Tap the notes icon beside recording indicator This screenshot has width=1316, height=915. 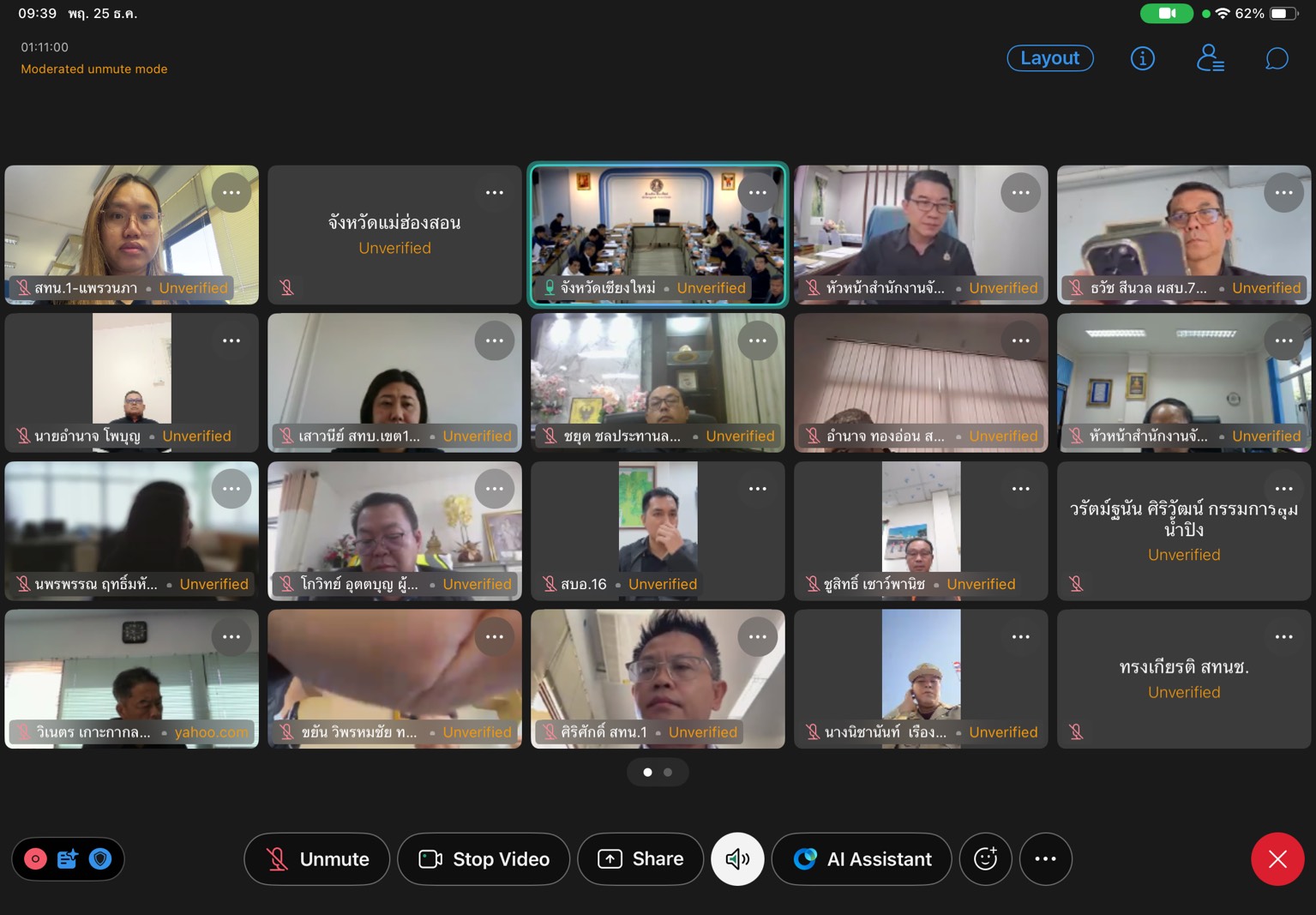68,858
